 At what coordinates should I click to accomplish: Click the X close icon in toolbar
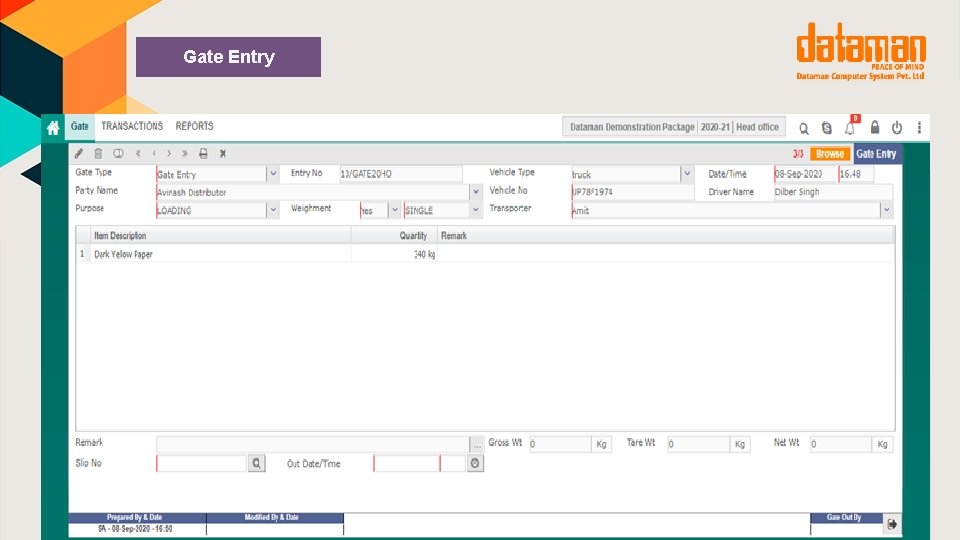(x=223, y=154)
